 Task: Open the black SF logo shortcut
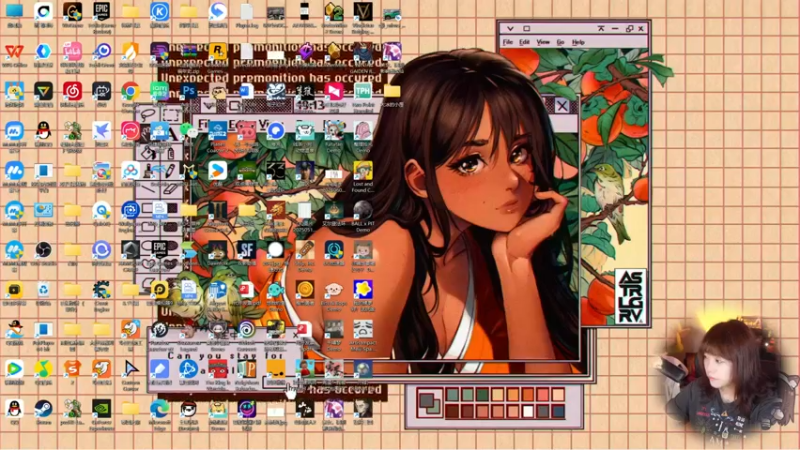coord(247,250)
